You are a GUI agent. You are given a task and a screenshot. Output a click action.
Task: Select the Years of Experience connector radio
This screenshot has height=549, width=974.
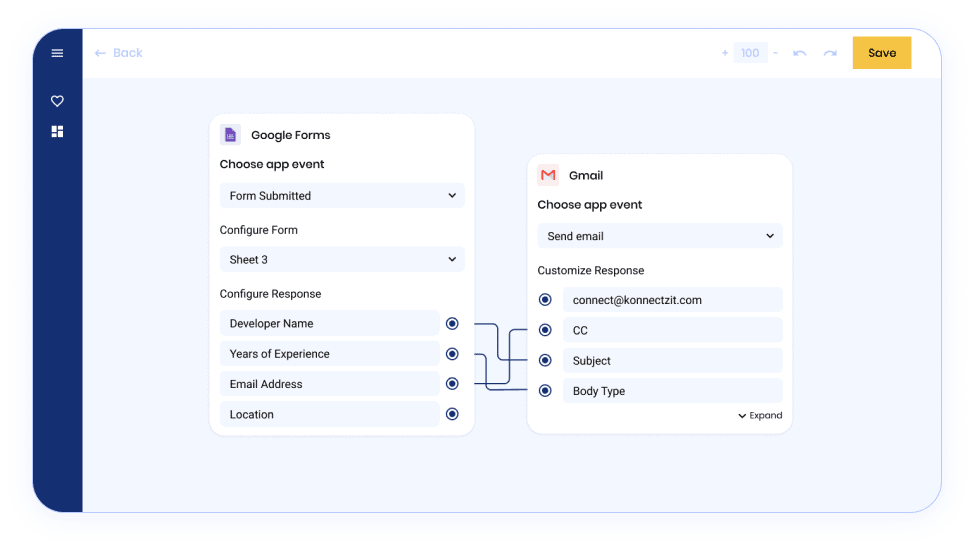point(452,354)
